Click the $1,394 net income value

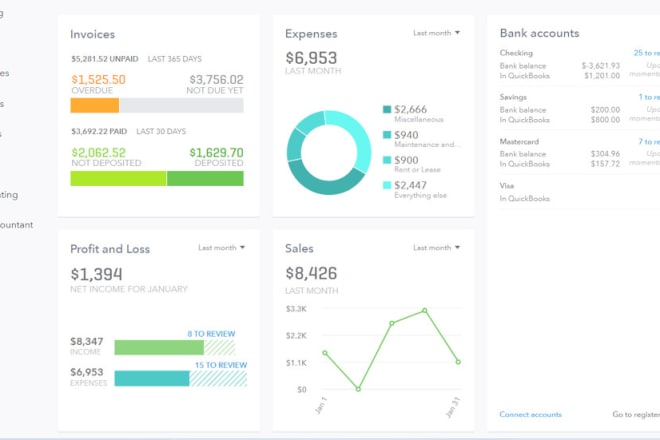click(96, 274)
